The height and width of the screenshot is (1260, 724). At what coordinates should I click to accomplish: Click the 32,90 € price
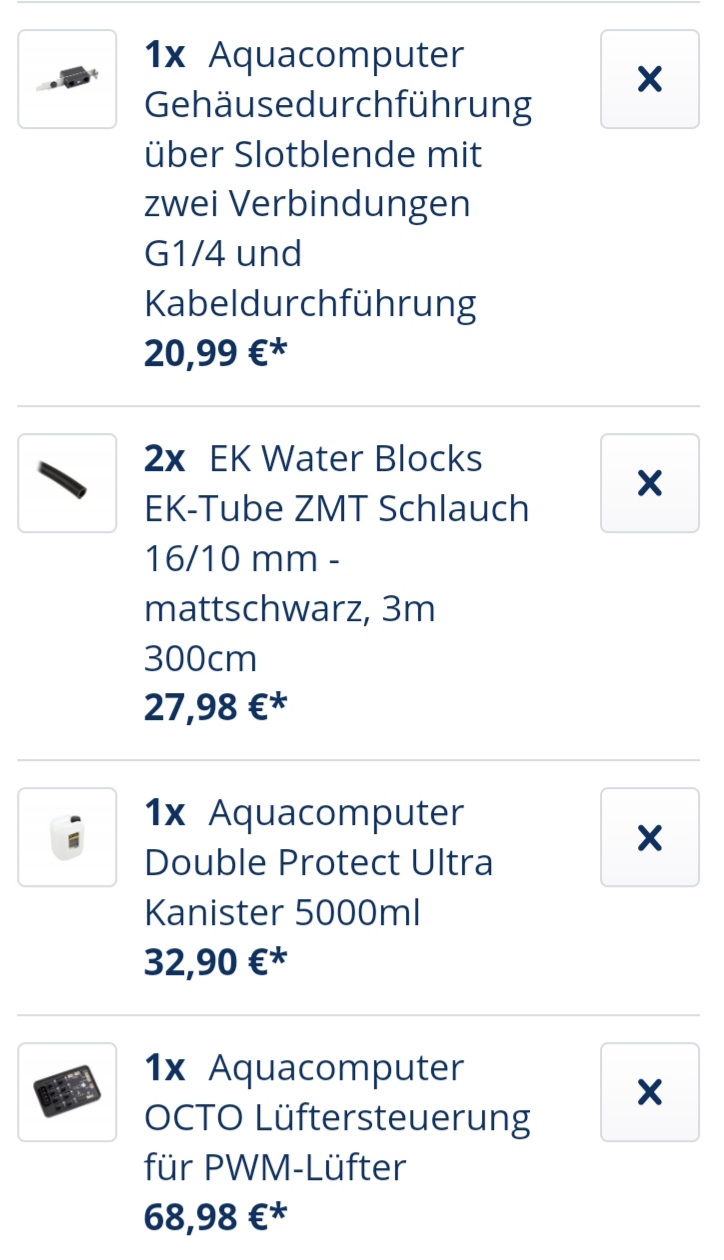pyautogui.click(x=215, y=961)
